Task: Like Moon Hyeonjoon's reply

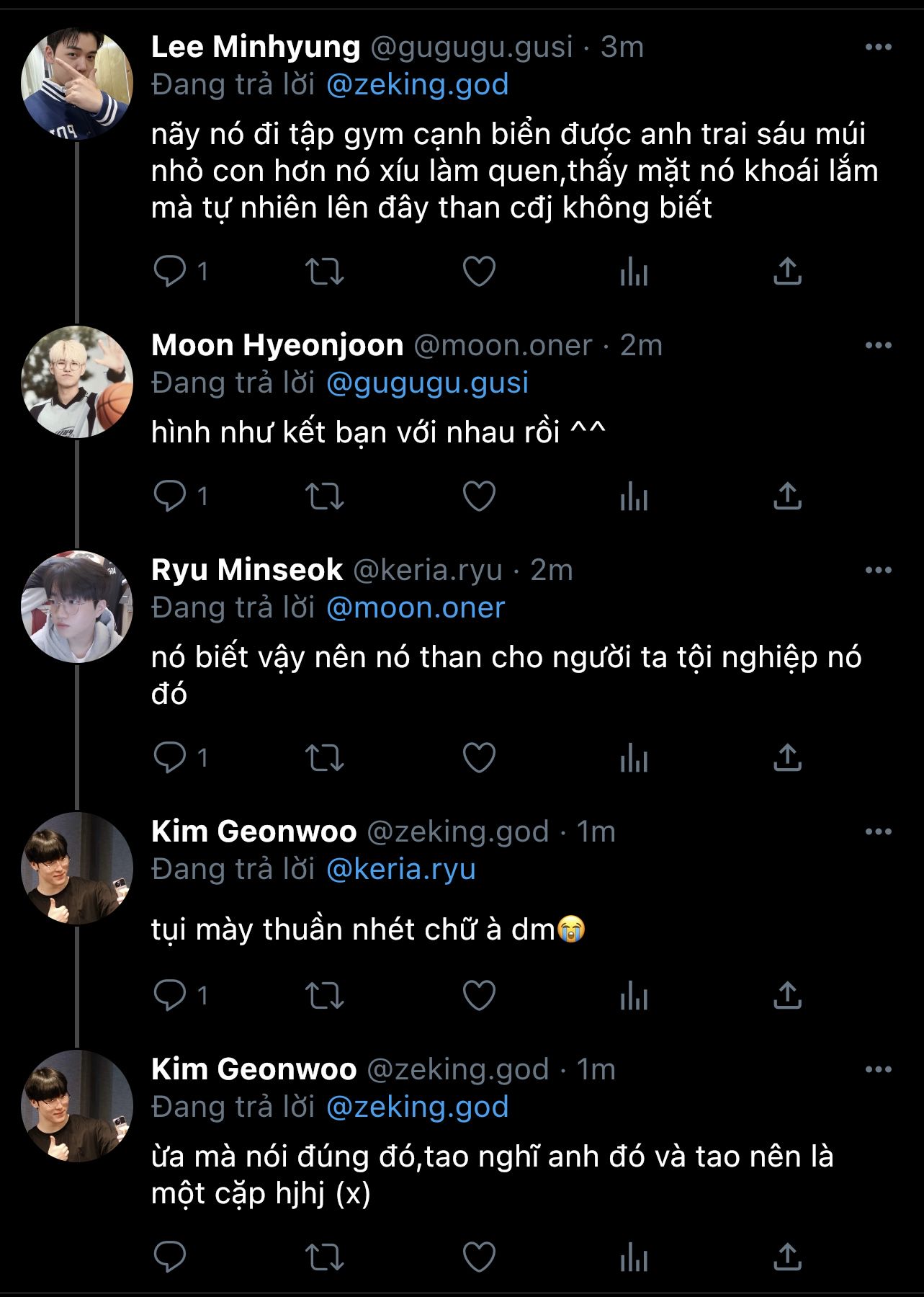Action: click(x=479, y=496)
